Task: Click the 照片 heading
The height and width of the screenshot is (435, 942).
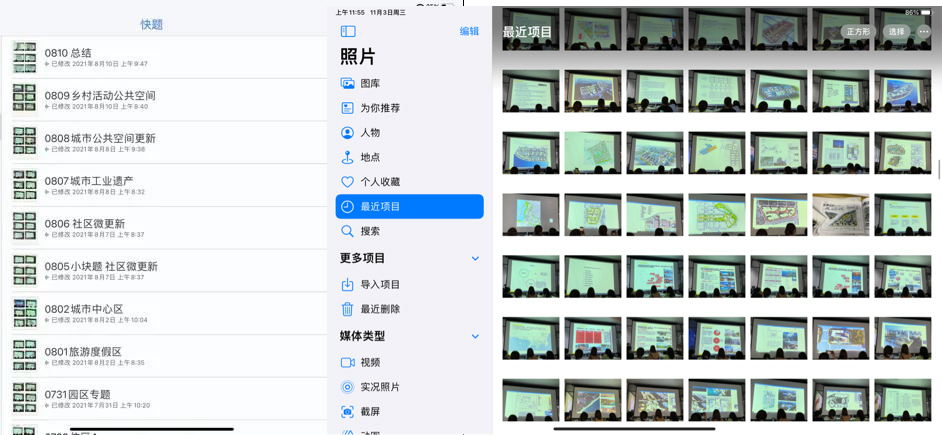Action: coord(358,56)
